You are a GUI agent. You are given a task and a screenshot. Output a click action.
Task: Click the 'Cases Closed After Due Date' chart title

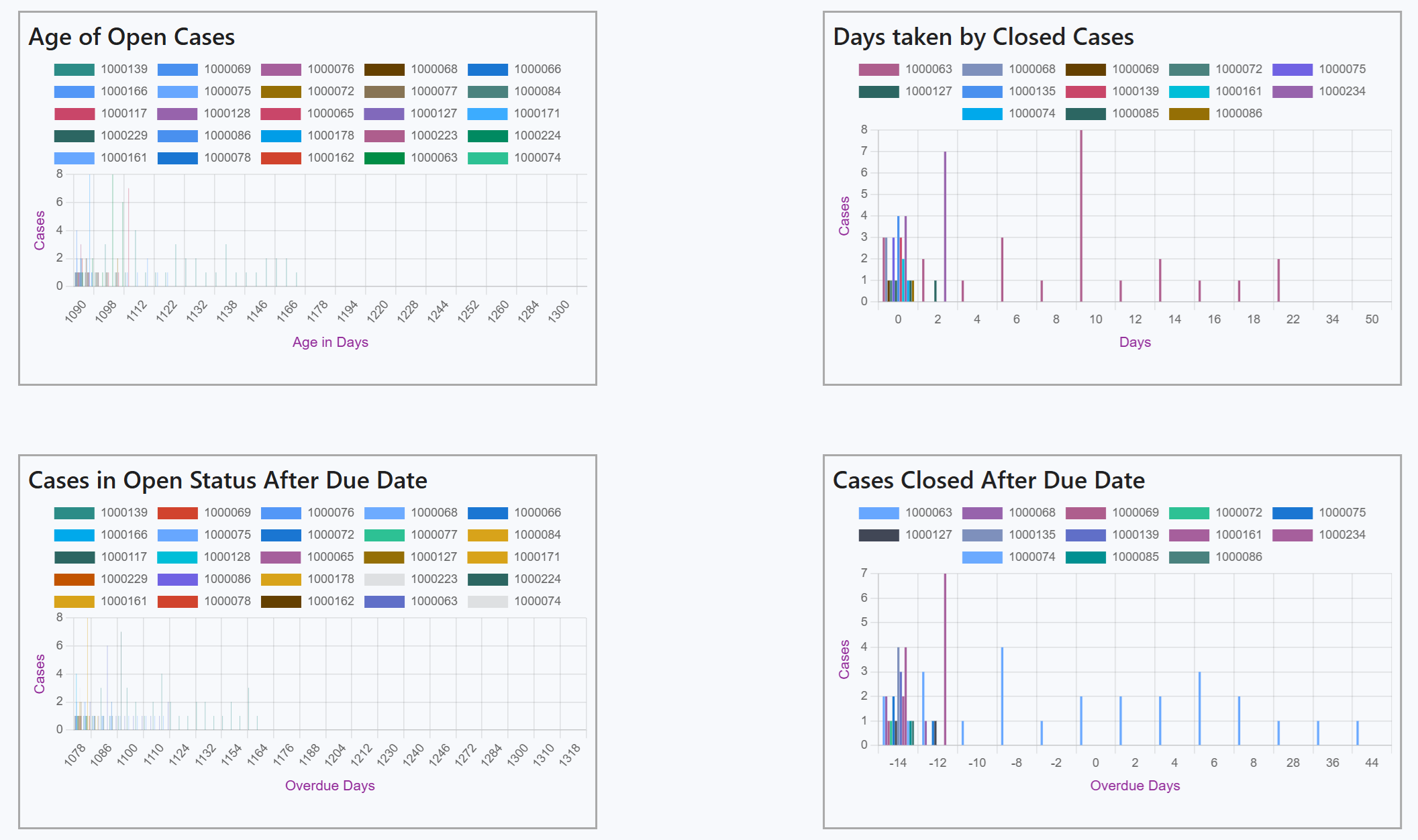click(x=989, y=480)
